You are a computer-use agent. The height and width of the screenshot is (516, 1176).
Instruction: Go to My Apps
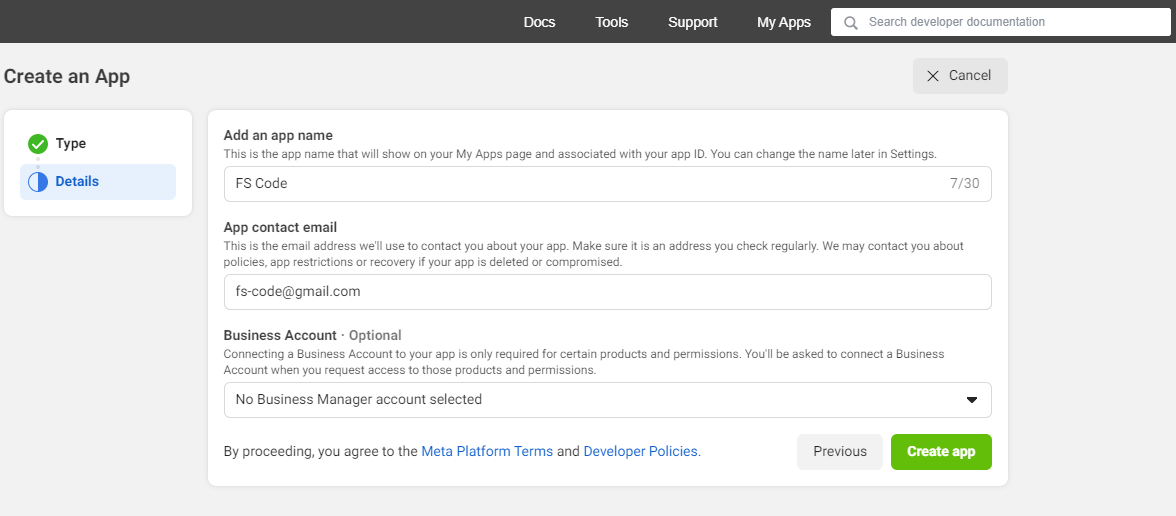tap(784, 22)
